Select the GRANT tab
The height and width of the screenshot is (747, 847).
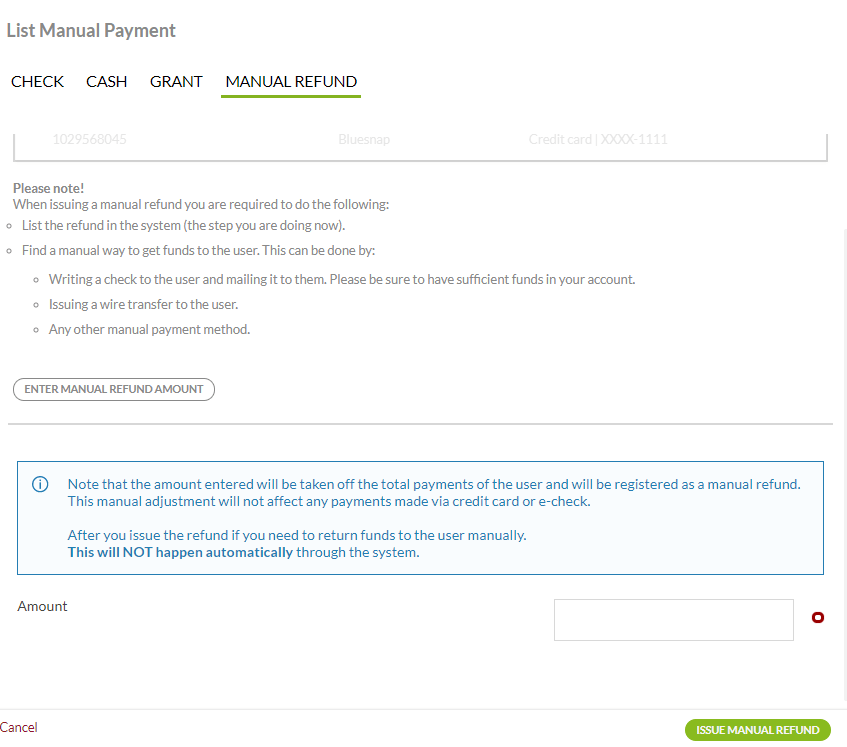176,82
